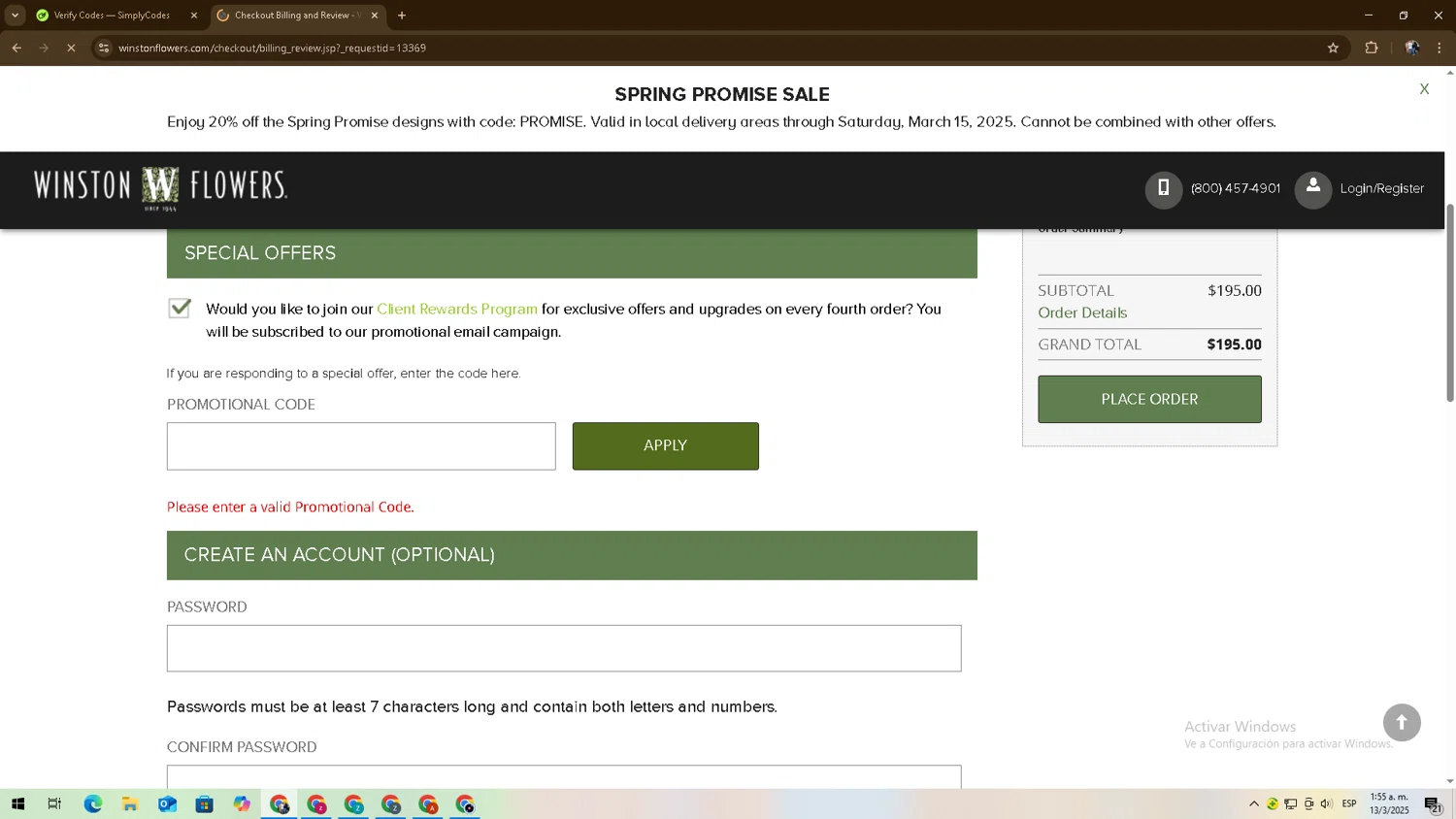Image resolution: width=1456 pixels, height=819 pixels.
Task: Click the SPECIAL OFFERS section header
Action: (572, 253)
